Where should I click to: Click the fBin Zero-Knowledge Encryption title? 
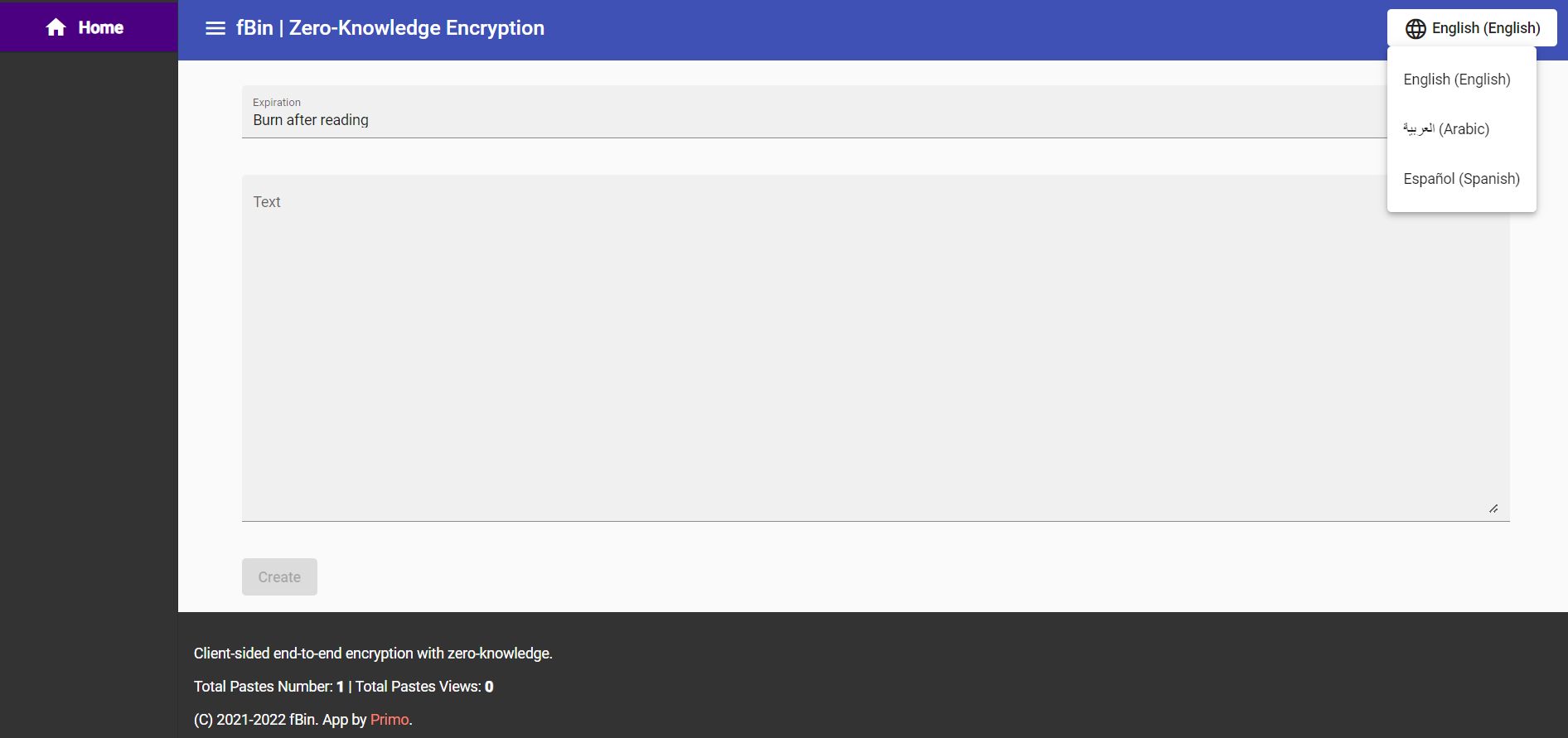pos(390,28)
